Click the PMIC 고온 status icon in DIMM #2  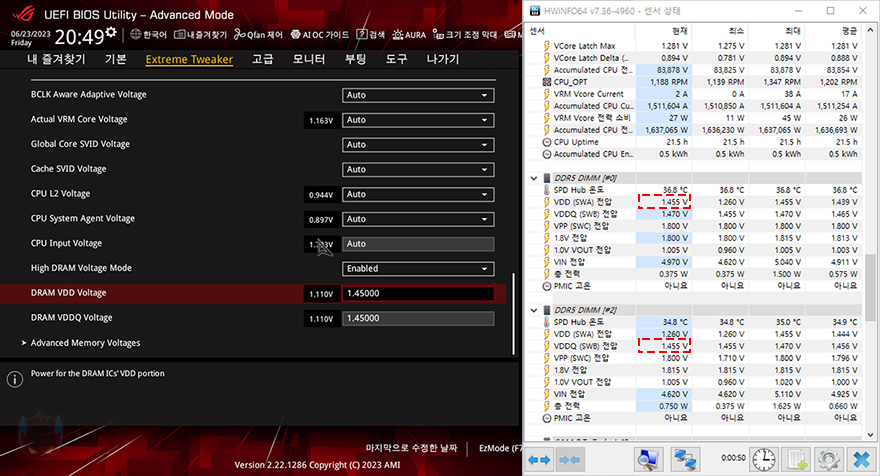tap(547, 418)
